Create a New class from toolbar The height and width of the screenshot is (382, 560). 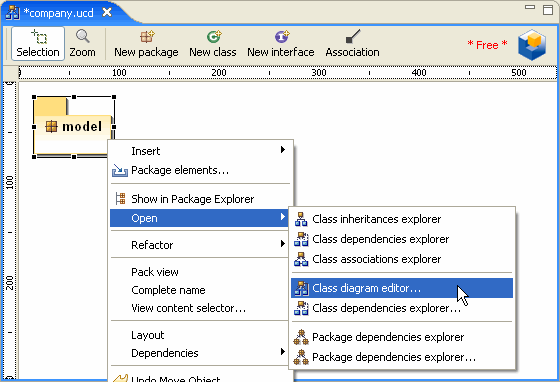[x=213, y=44]
